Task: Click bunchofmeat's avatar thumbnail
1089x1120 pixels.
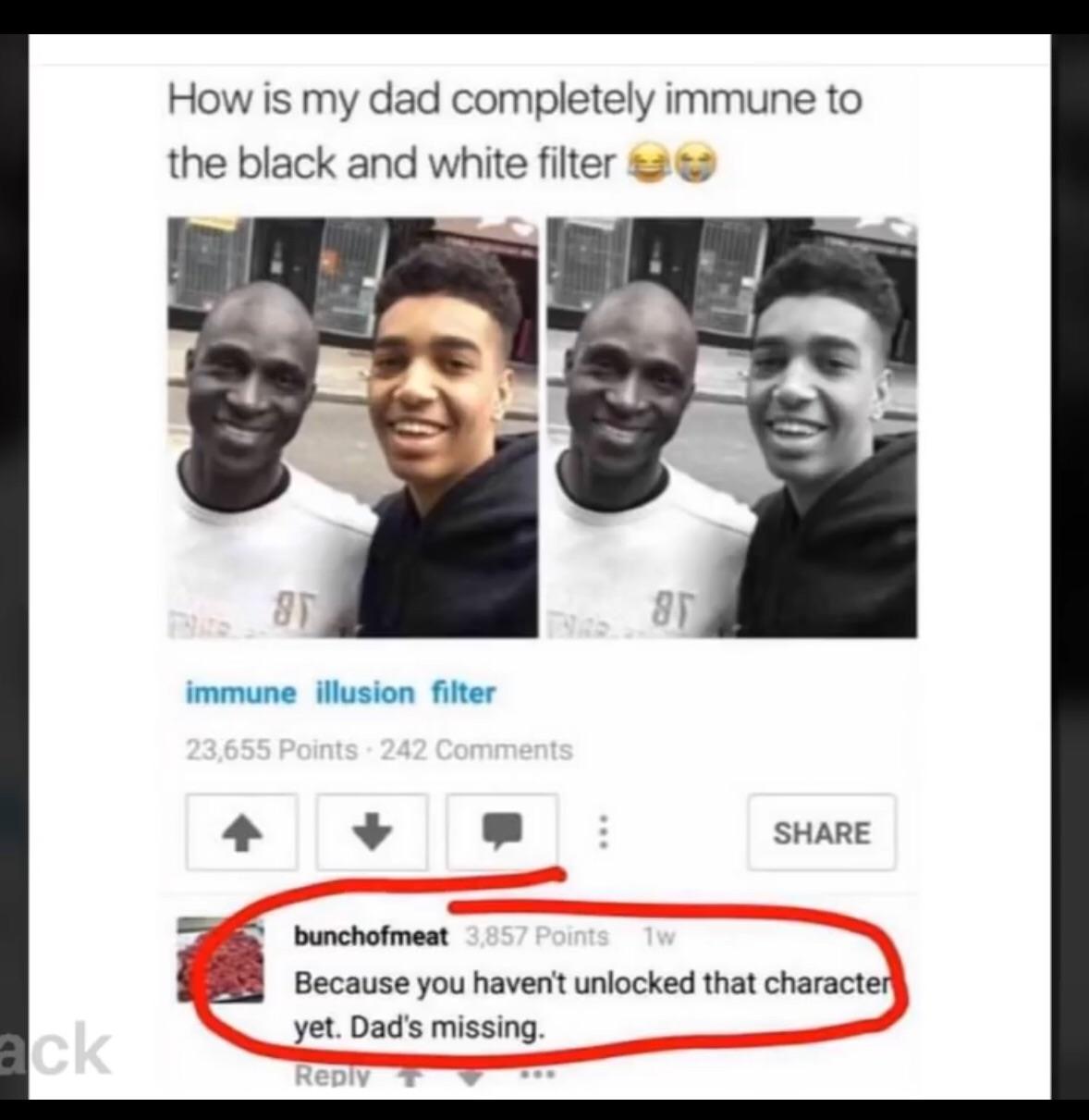Action: coord(222,960)
